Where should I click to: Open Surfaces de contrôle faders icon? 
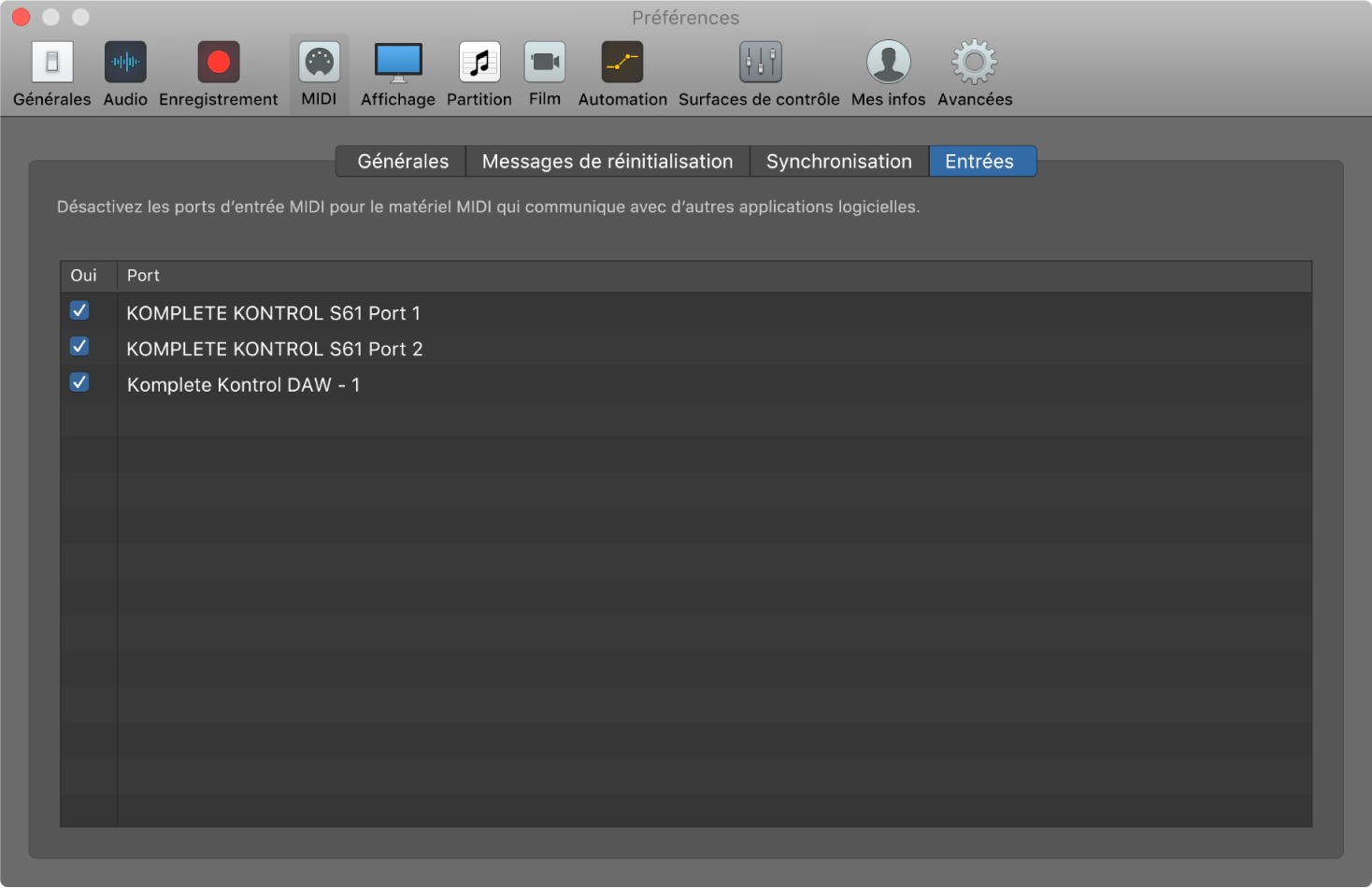759,63
